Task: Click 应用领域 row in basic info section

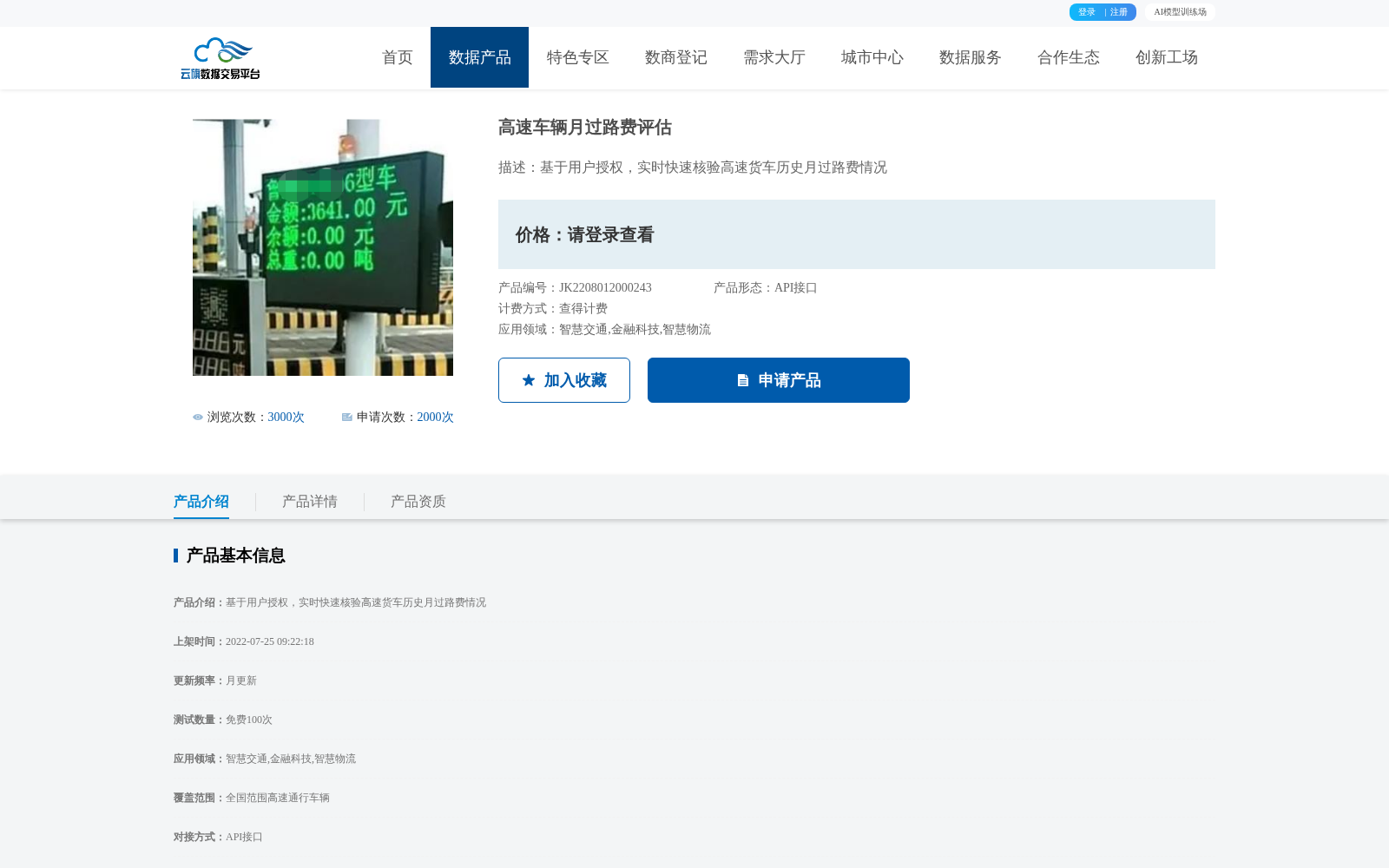Action: (265, 759)
